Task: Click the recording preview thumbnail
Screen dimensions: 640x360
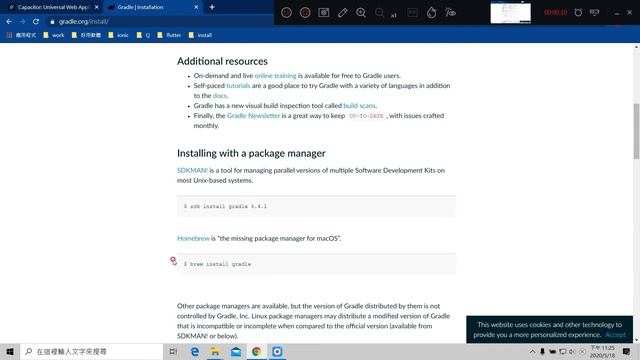Action: pos(510,12)
